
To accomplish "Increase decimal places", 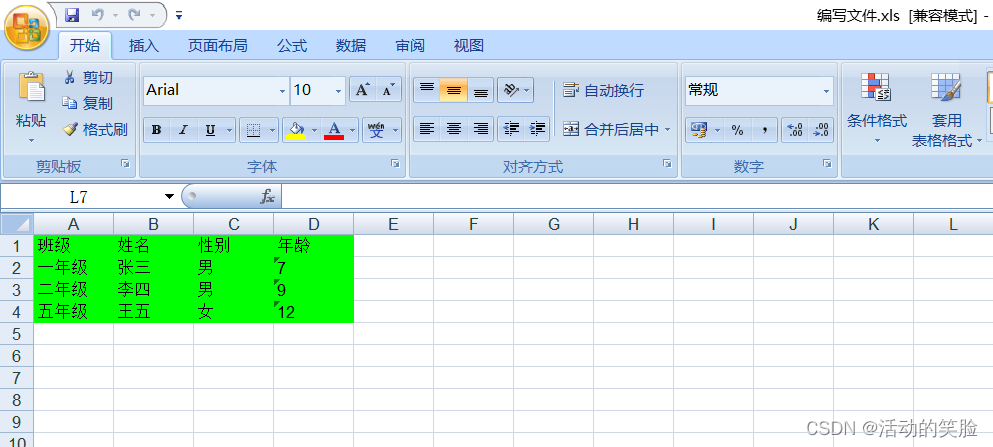I will 794,130.
